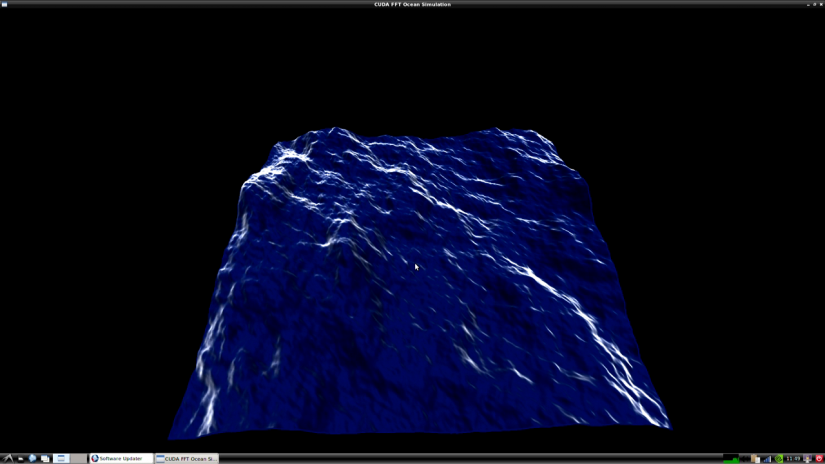Screen dimensions: 825x464
Task: Click the screen lock monitor icon
Action: [x=808, y=459]
